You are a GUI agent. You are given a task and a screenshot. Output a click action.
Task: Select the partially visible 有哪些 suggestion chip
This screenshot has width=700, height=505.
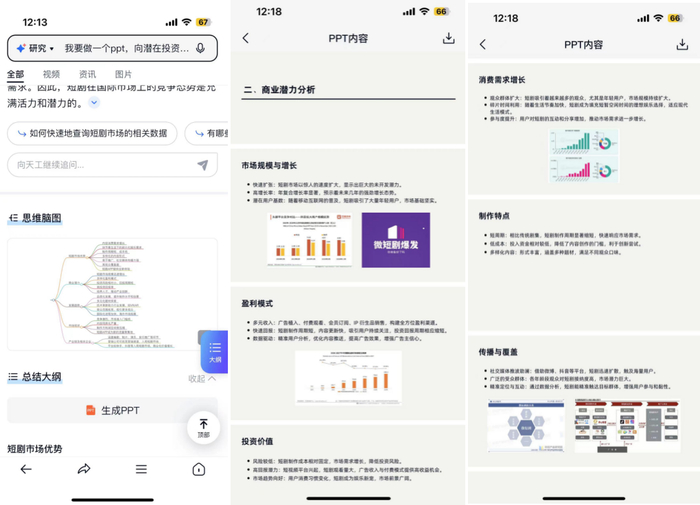pos(207,133)
